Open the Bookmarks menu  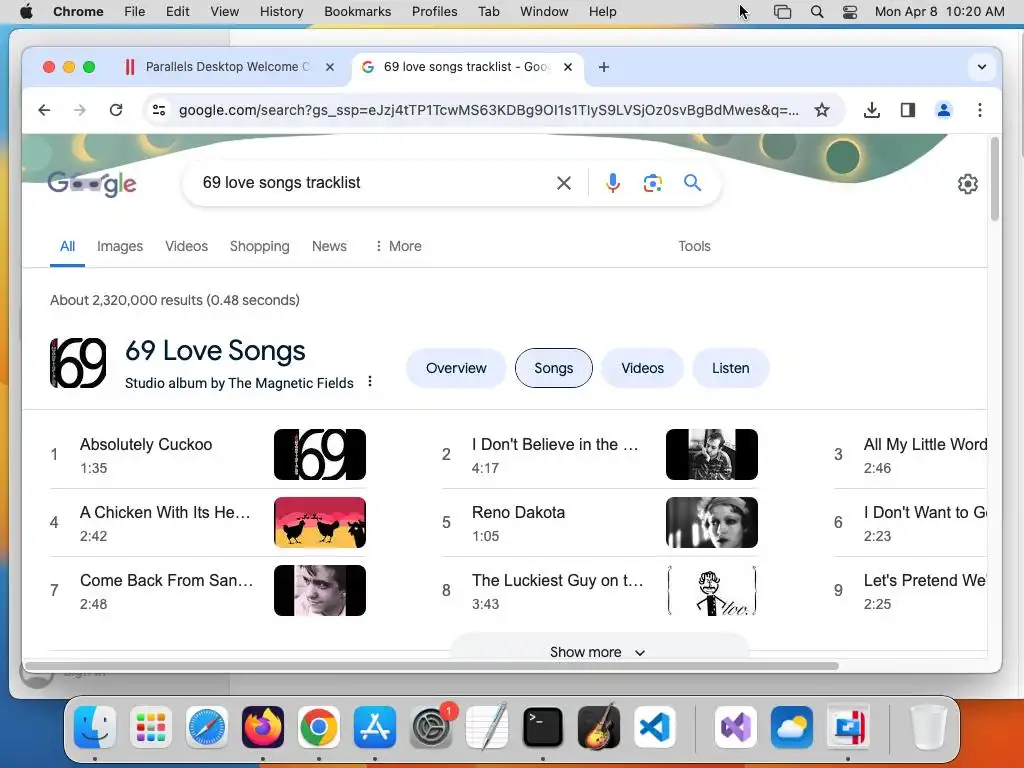point(357,12)
